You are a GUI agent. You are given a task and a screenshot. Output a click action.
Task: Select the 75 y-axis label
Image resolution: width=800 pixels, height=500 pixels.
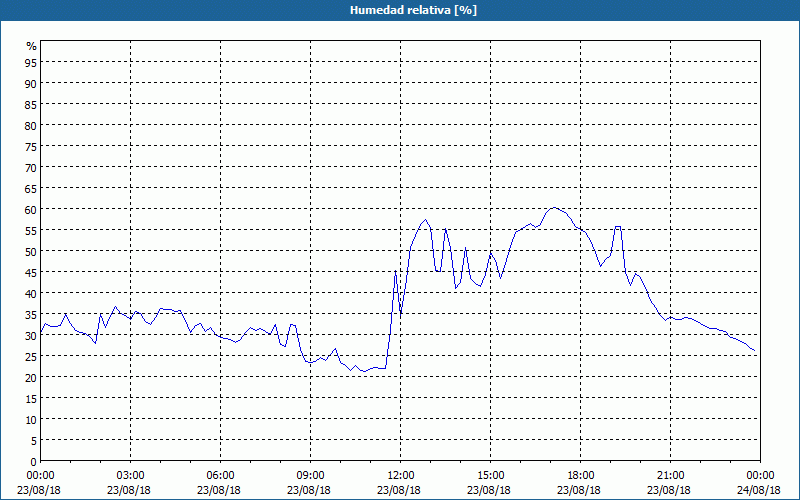point(31,146)
